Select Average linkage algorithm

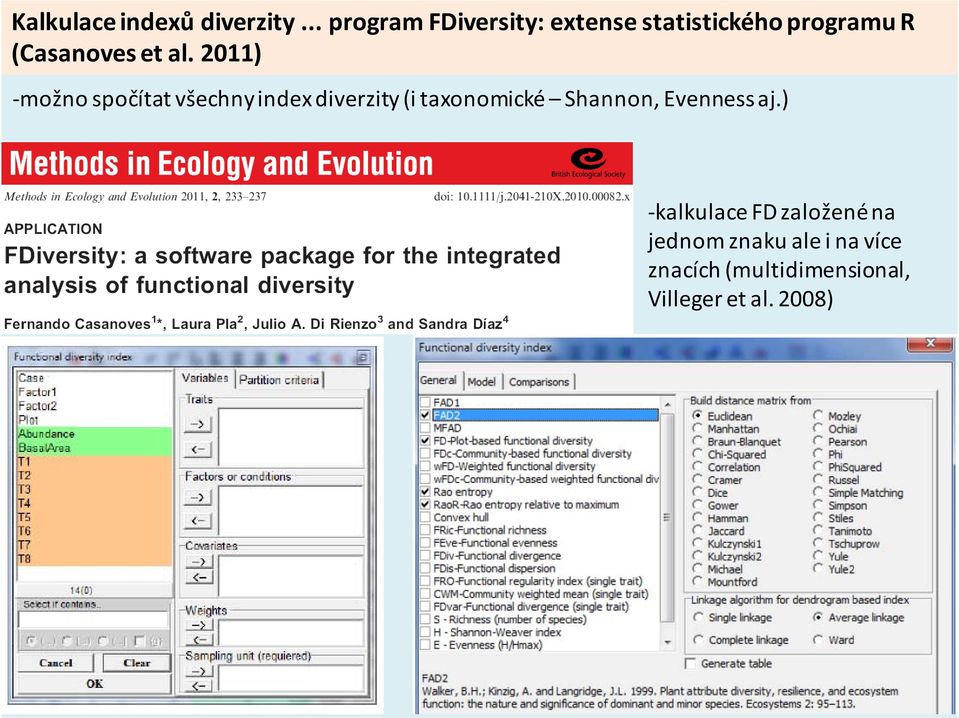818,617
